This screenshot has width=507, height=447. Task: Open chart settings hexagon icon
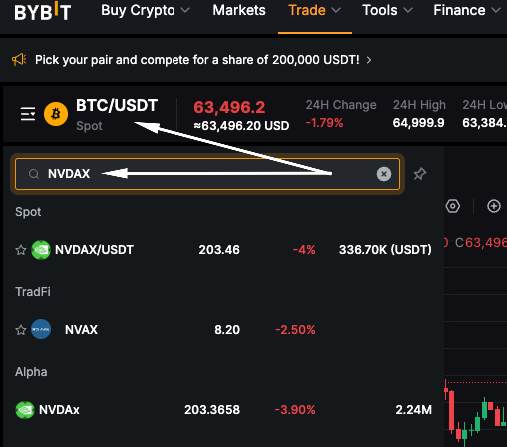point(453,206)
